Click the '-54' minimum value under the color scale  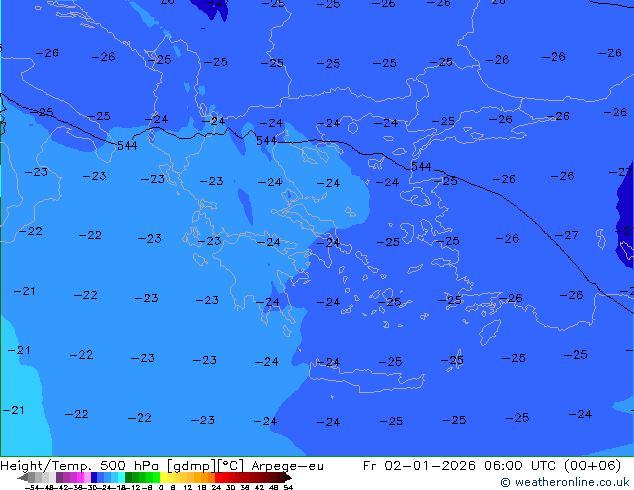[34, 487]
